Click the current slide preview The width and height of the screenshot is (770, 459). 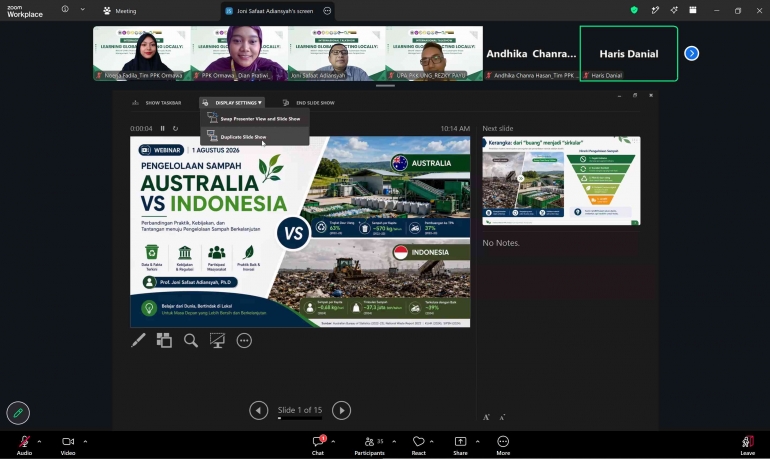[300, 232]
